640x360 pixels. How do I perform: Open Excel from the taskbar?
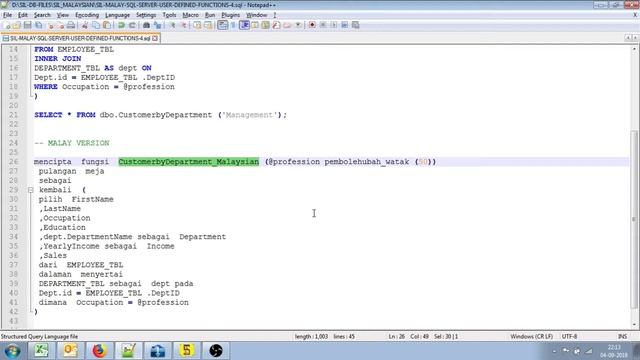click(x=41, y=351)
